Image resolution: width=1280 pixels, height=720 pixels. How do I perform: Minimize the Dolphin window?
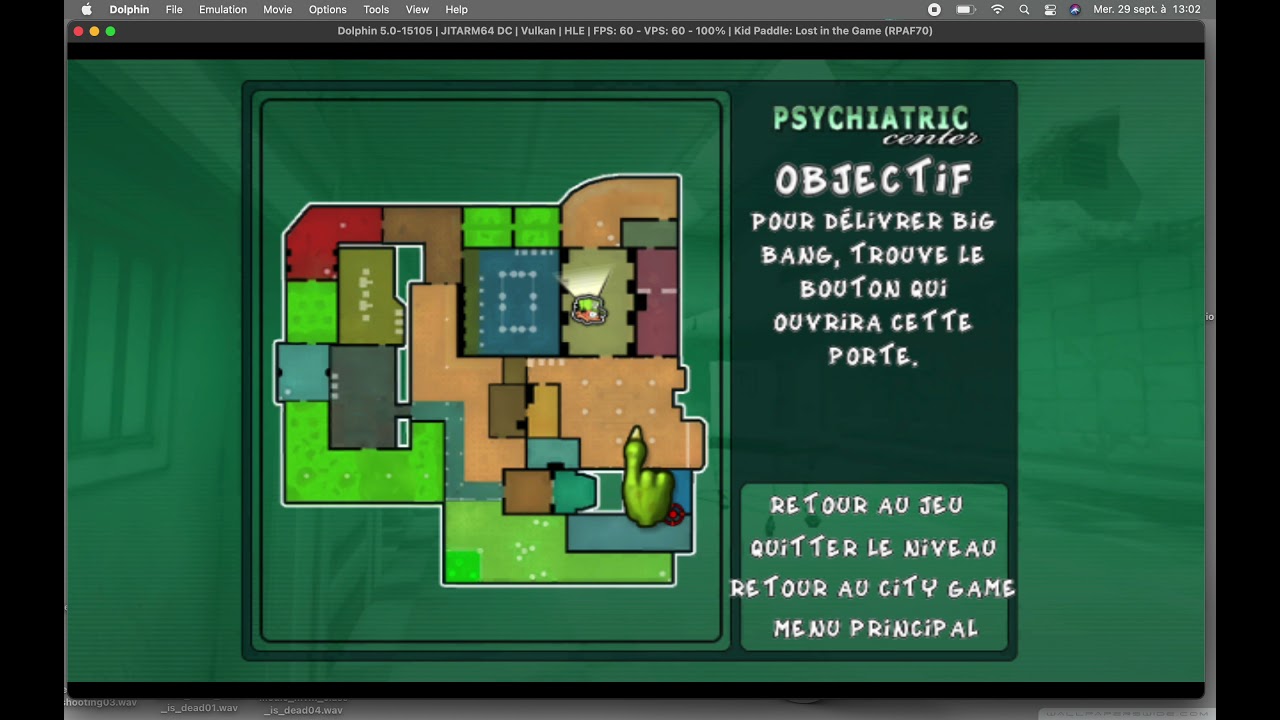94,31
